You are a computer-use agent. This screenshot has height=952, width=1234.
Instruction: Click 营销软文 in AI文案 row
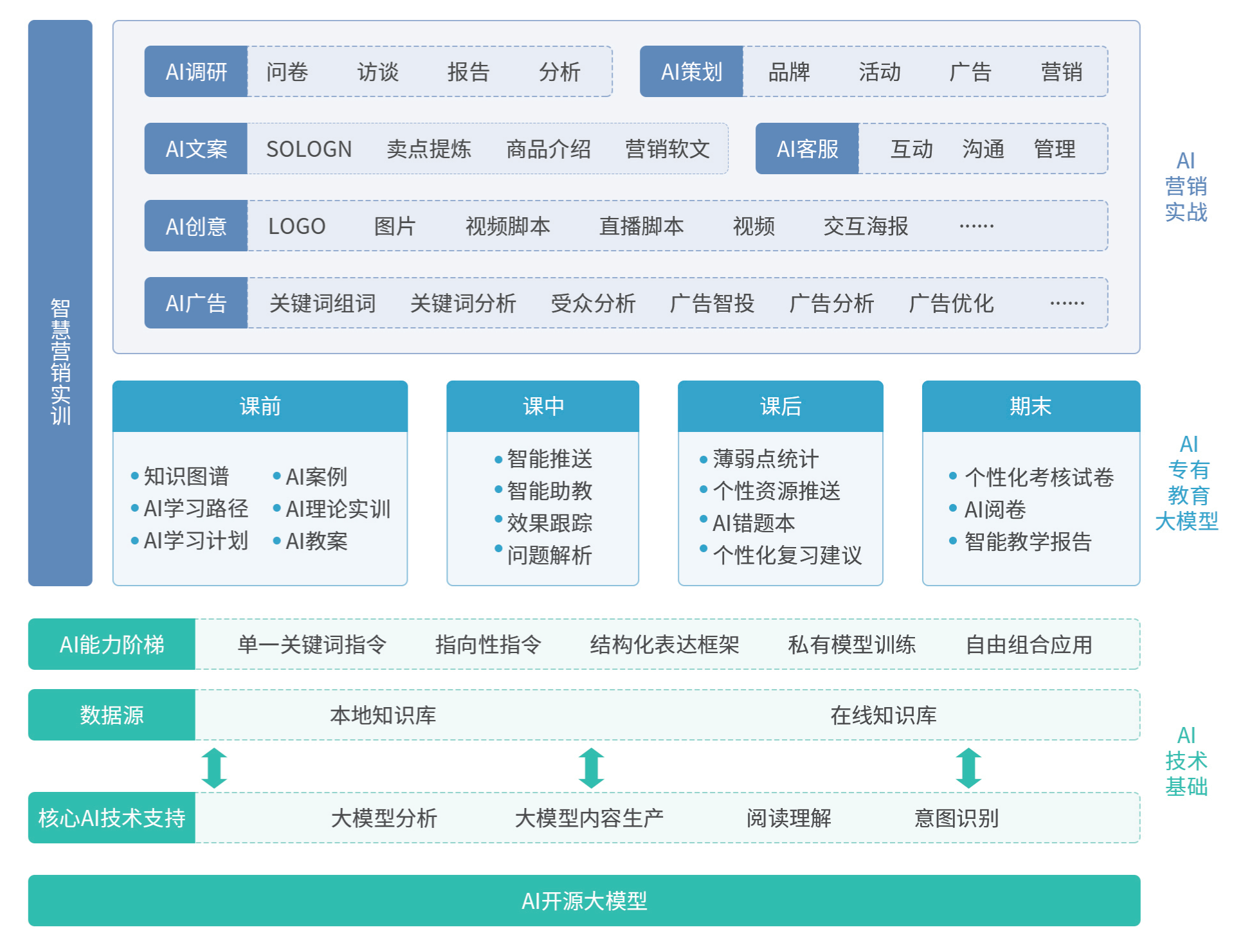[667, 149]
